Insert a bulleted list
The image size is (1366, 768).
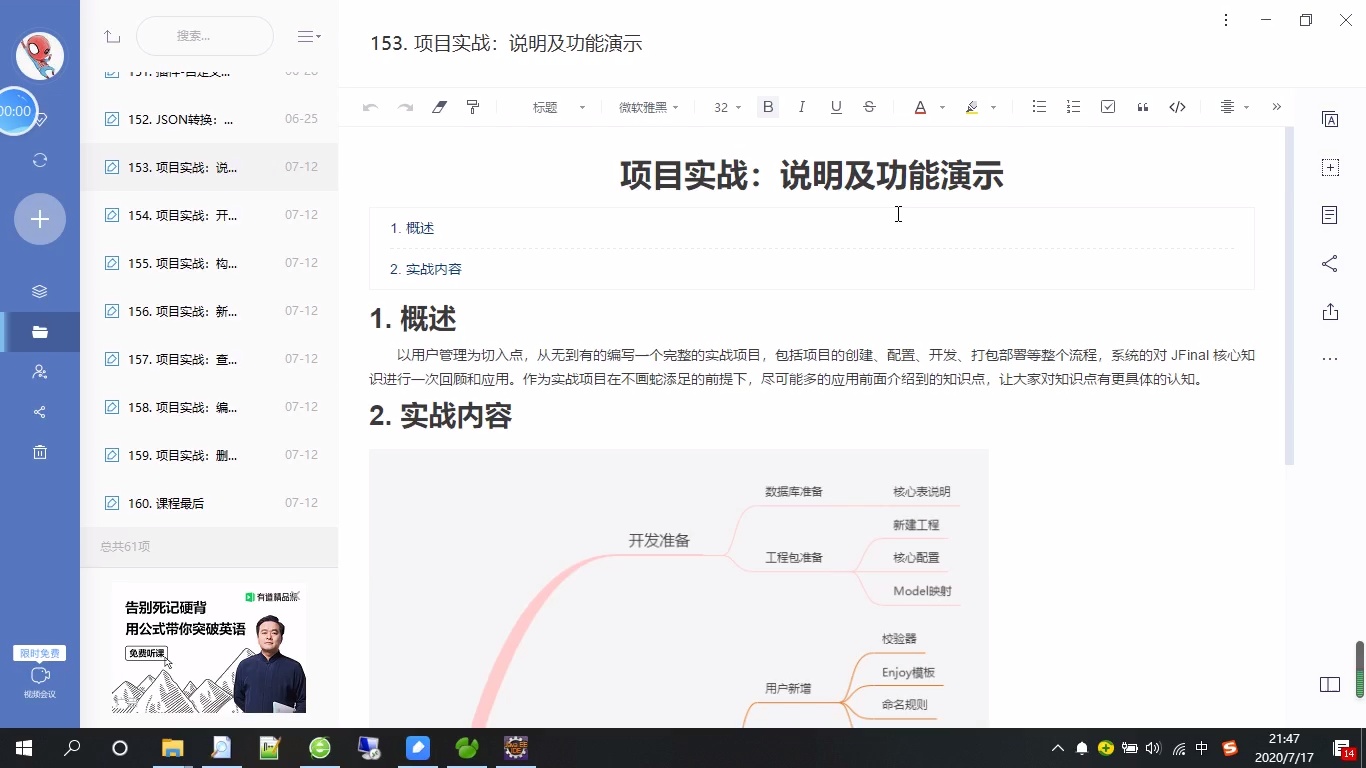coord(1039,107)
